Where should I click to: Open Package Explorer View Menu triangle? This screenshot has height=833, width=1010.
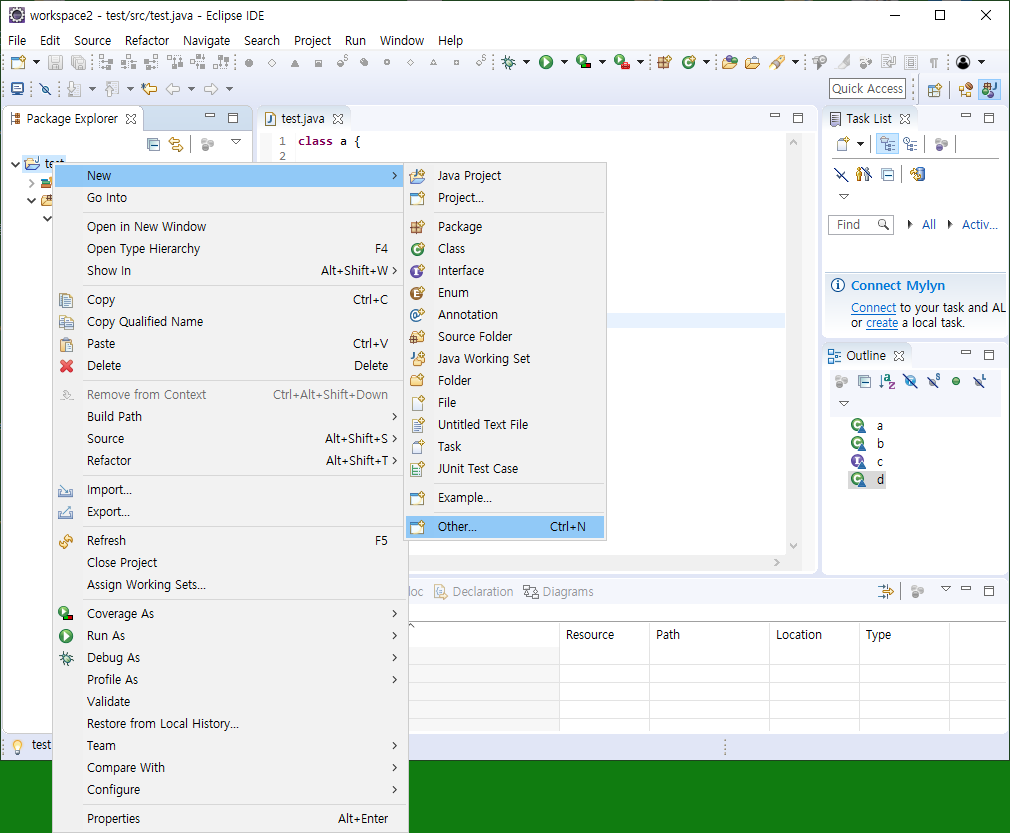click(x=236, y=142)
